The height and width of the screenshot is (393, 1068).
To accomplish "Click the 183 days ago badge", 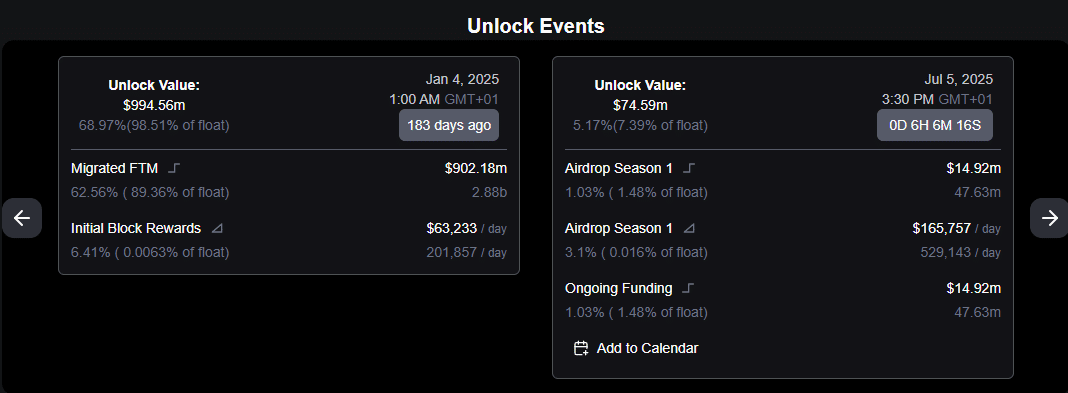I will 449,125.
